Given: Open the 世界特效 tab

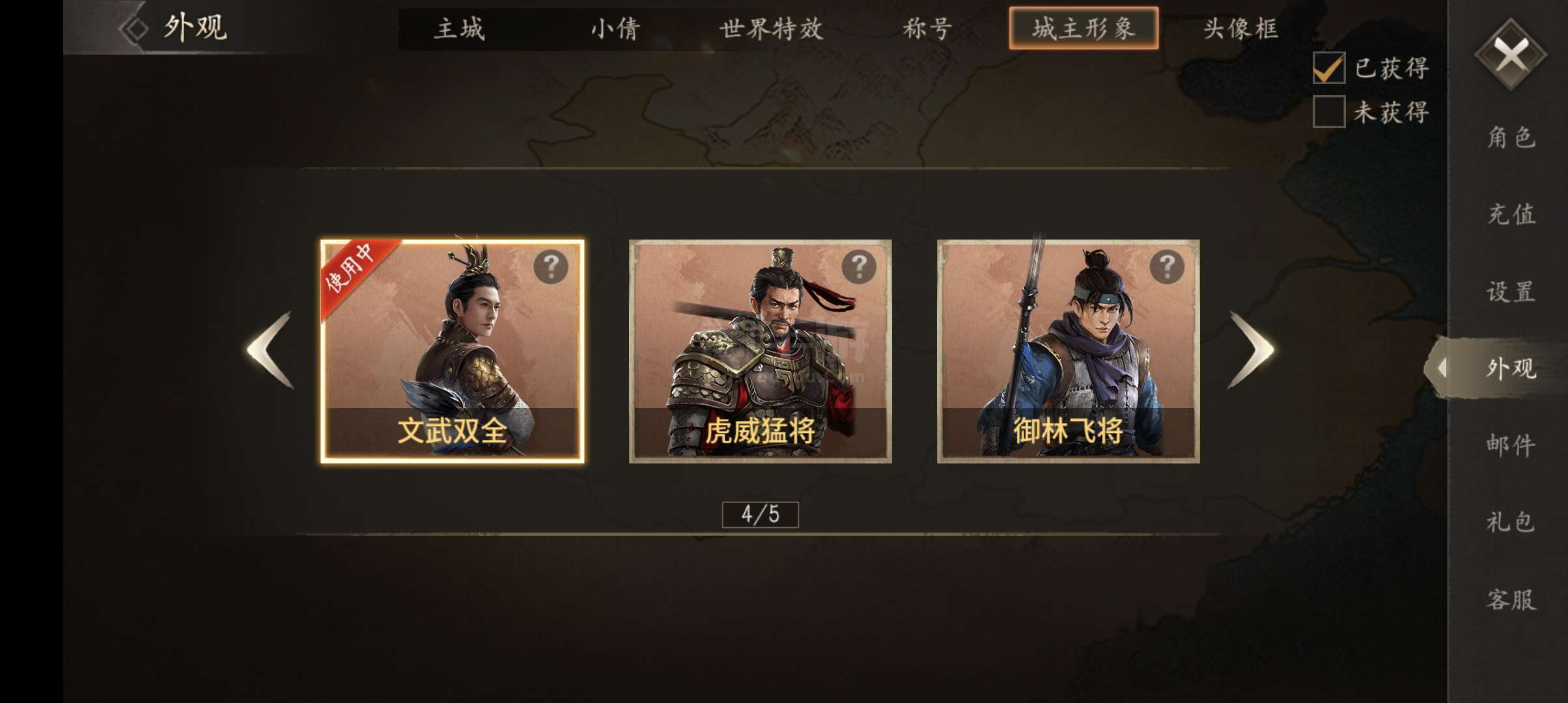Looking at the screenshot, I should coord(772,29).
